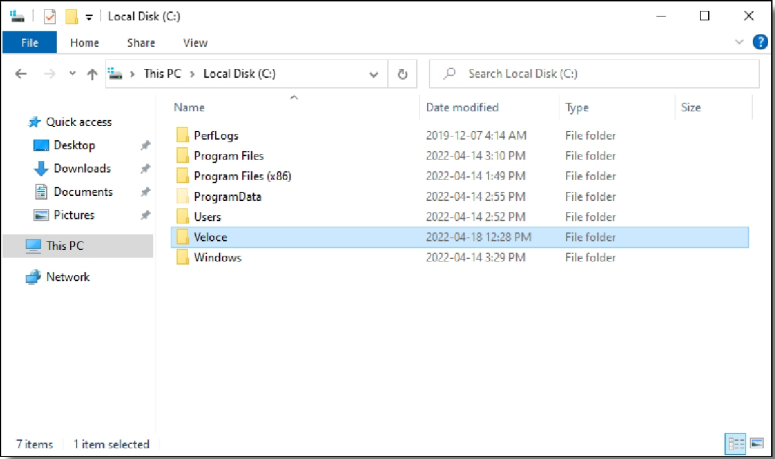Open the customize quick access toolbar dropdown
Screen dimensions: 775x459
[89, 17]
